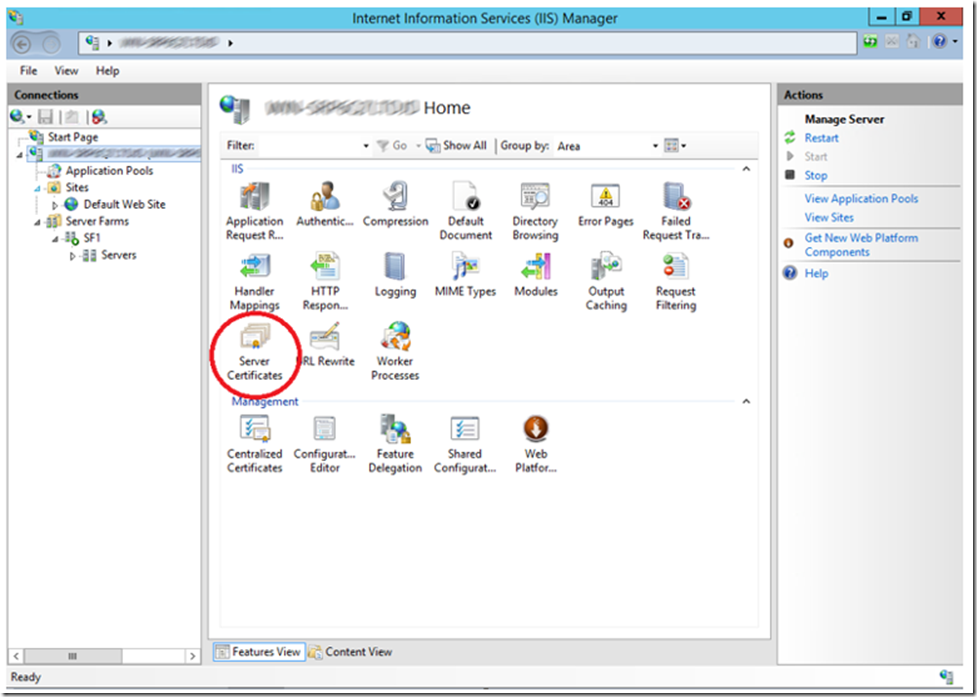977x697 pixels.
Task: Open Centralized Certificates management
Action: [254, 443]
